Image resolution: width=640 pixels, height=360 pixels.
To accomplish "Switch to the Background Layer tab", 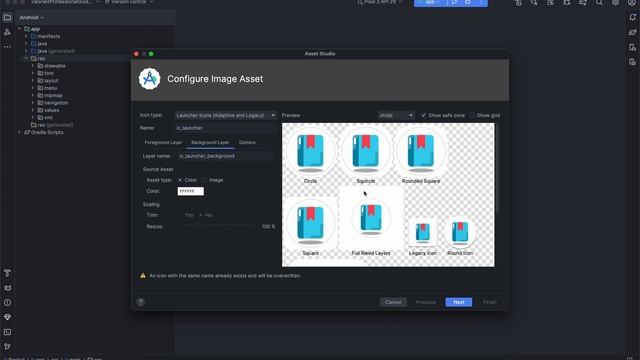I will point(210,142).
